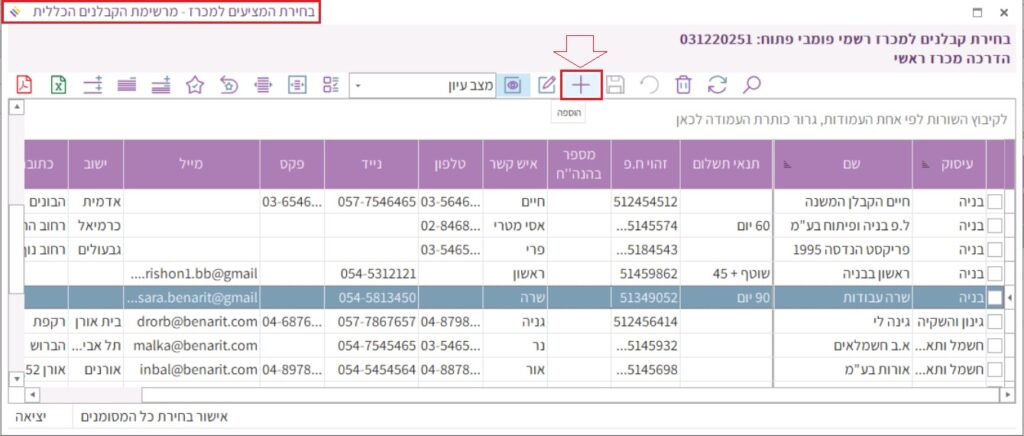Click the pencil edit icon

tap(546, 85)
